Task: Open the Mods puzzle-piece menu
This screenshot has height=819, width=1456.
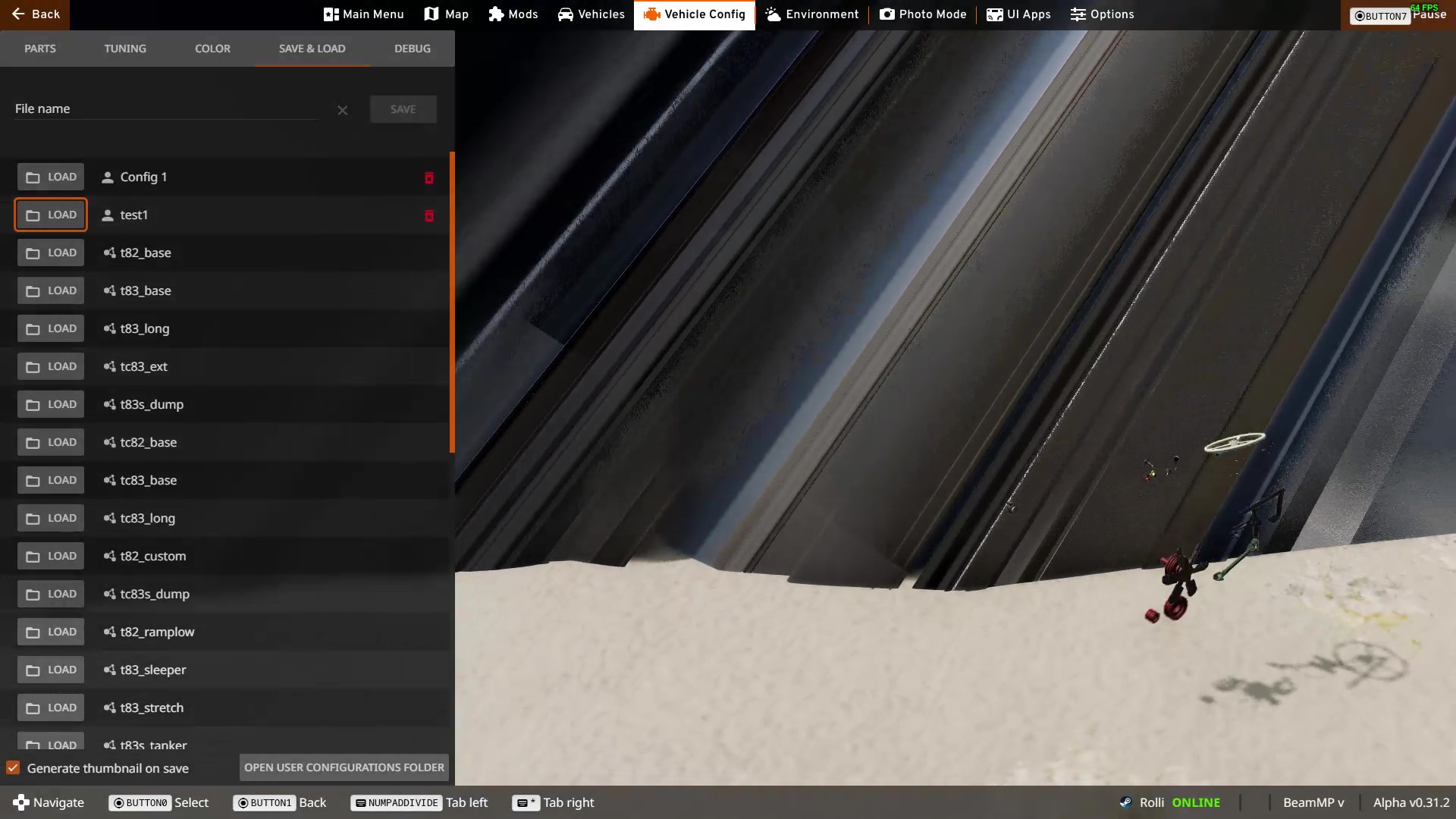Action: (513, 14)
